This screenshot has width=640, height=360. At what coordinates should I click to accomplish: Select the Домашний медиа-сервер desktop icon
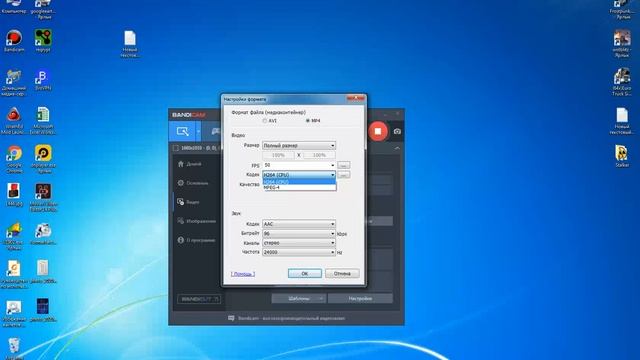[13, 83]
